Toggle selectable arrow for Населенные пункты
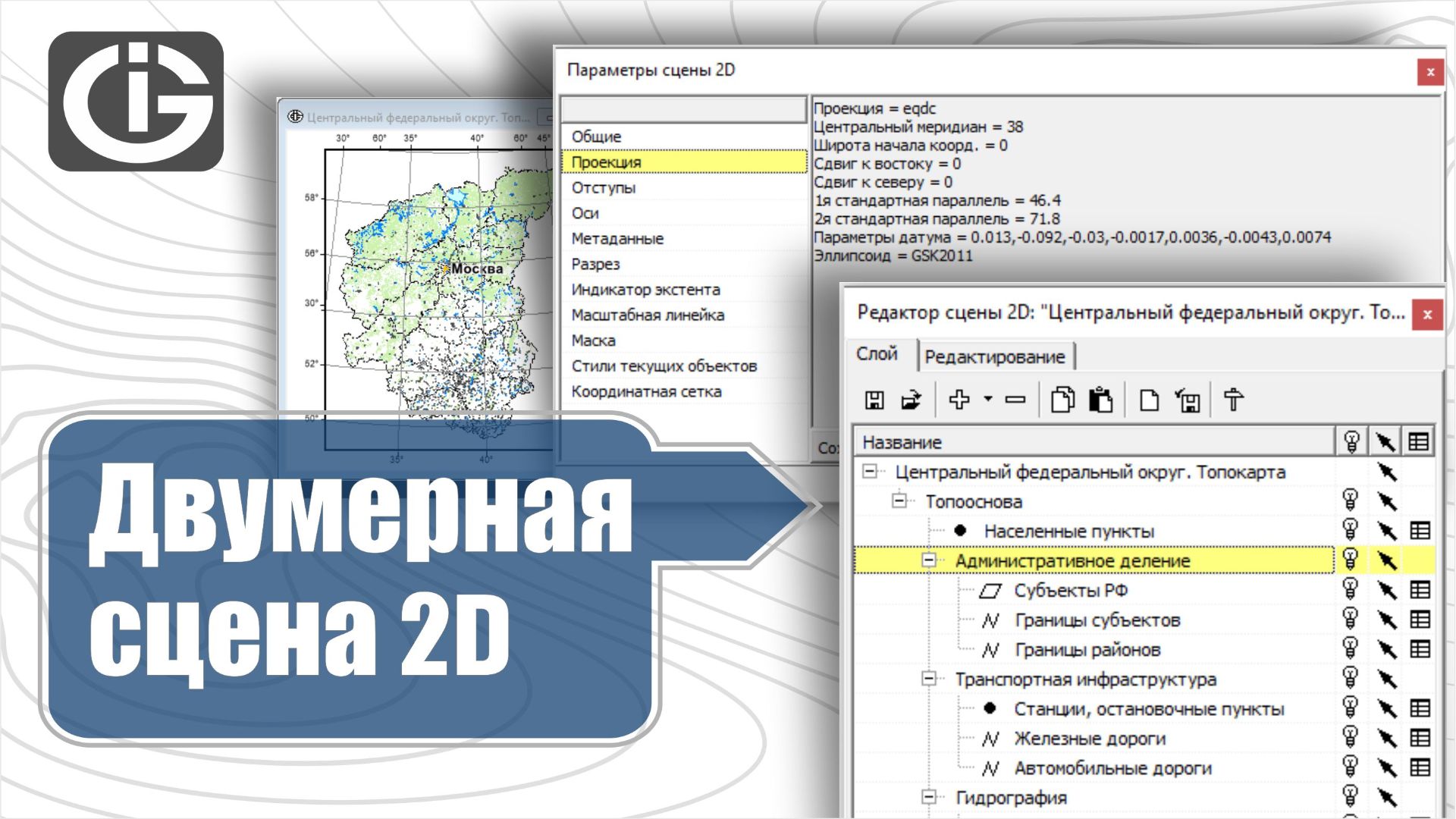Screen dimensions: 1456x819 click(x=1387, y=531)
